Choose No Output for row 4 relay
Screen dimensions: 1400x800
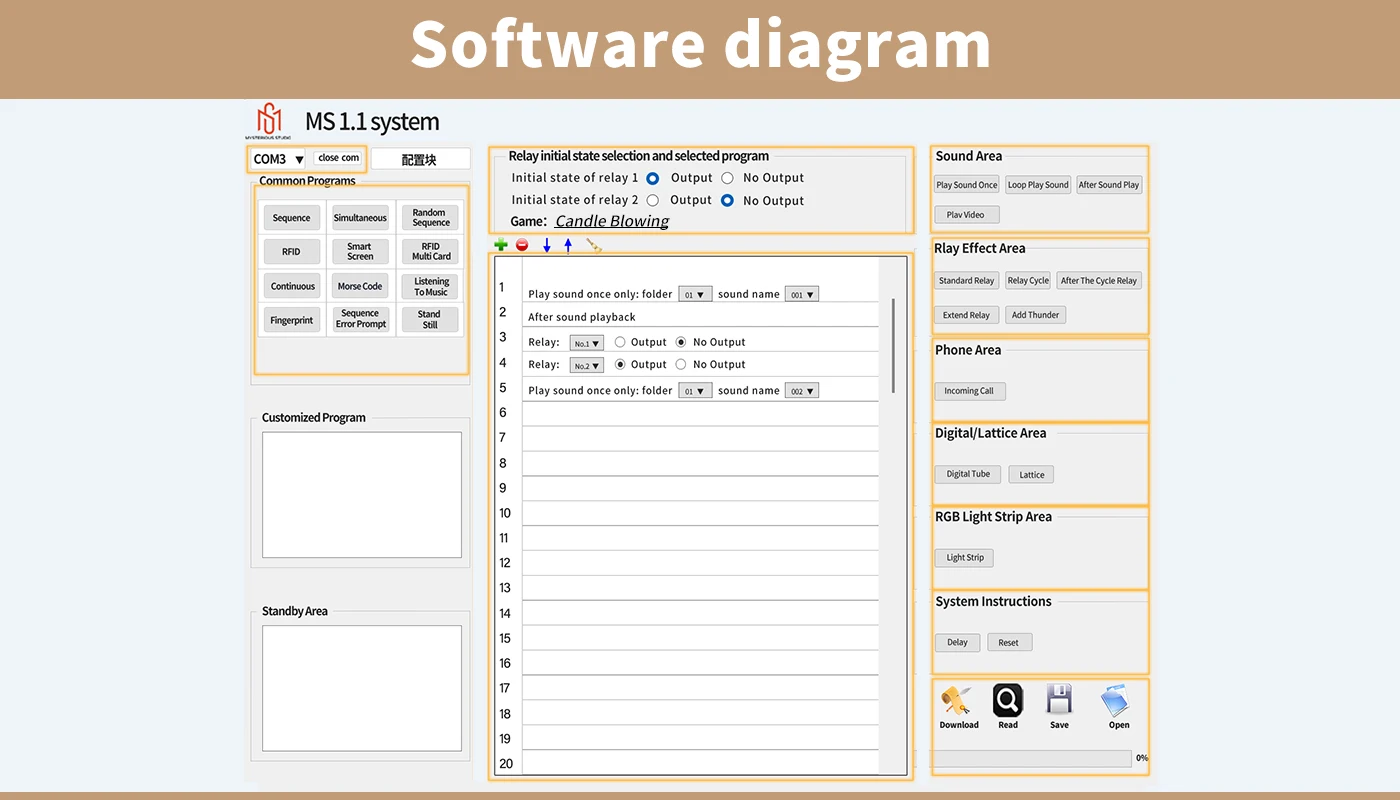pyautogui.click(x=681, y=364)
